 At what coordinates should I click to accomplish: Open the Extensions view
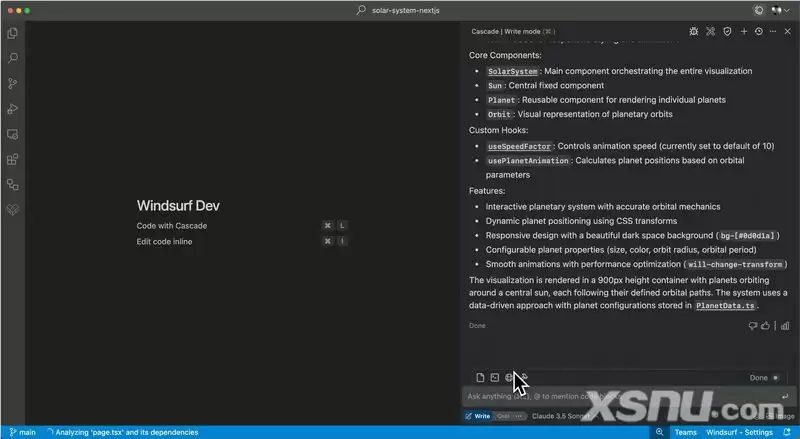click(13, 159)
